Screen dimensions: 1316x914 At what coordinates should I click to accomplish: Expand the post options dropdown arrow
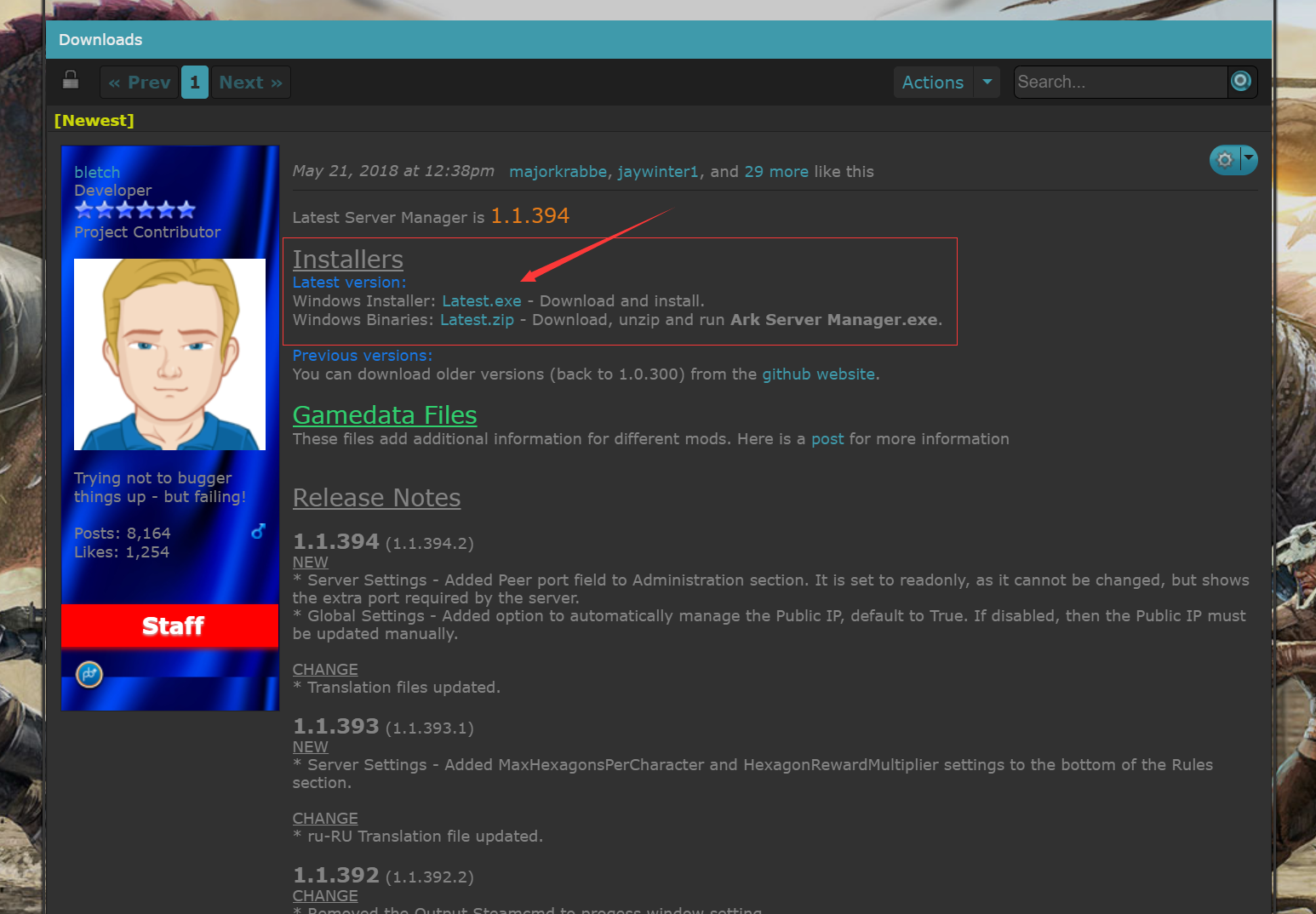tap(1248, 158)
